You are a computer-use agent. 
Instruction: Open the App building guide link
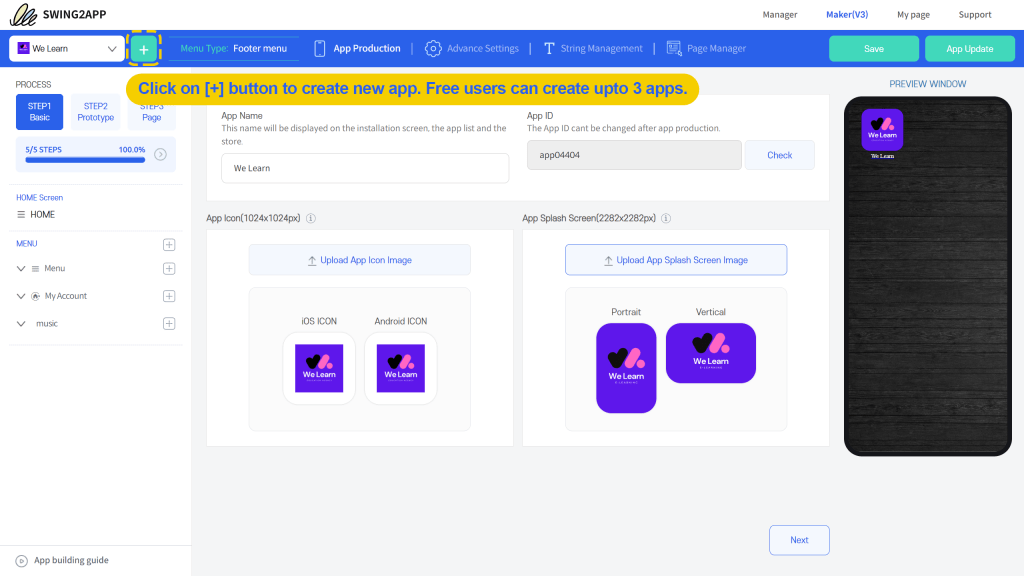pyautogui.click(x=71, y=560)
